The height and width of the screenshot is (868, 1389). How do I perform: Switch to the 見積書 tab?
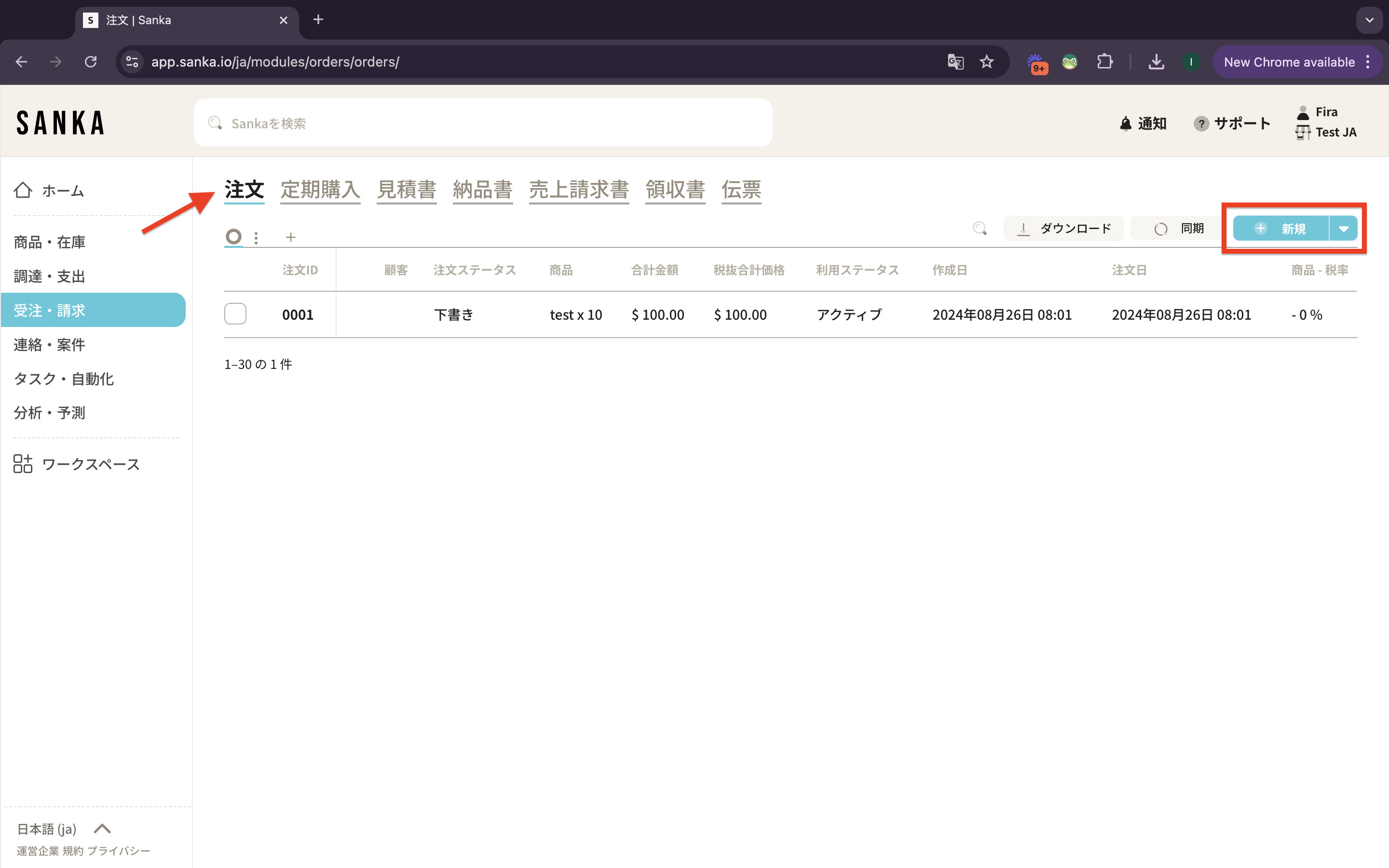[407, 190]
